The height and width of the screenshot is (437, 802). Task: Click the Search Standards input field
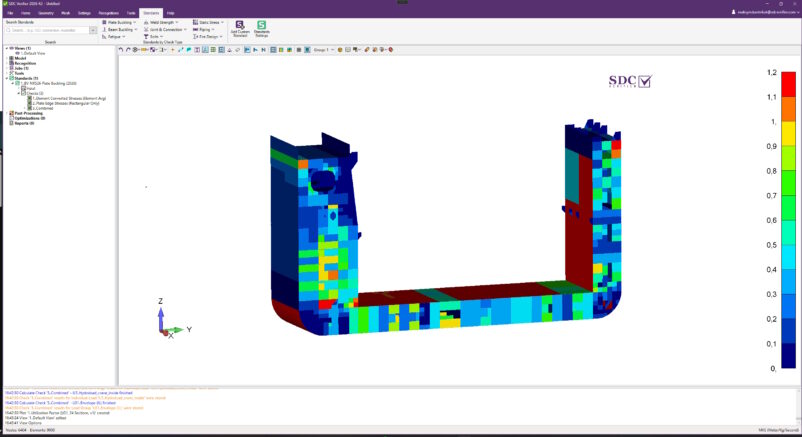coord(47,30)
